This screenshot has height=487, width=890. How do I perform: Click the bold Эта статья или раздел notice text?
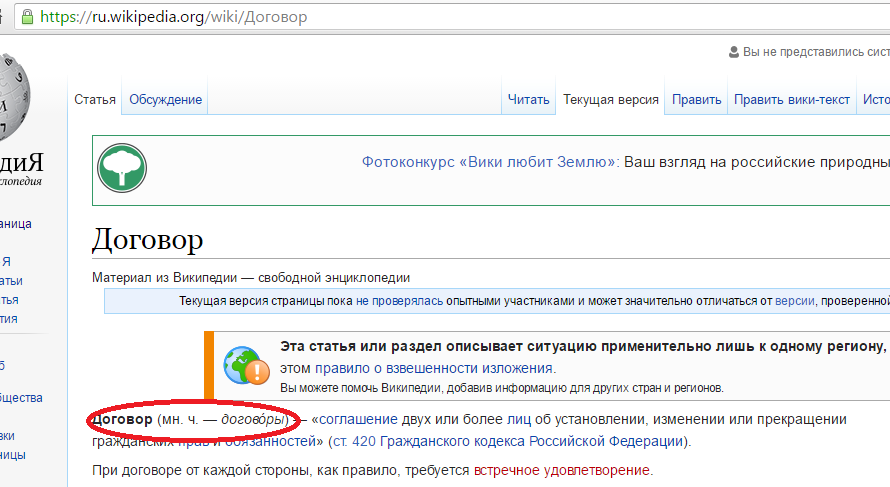(582, 346)
